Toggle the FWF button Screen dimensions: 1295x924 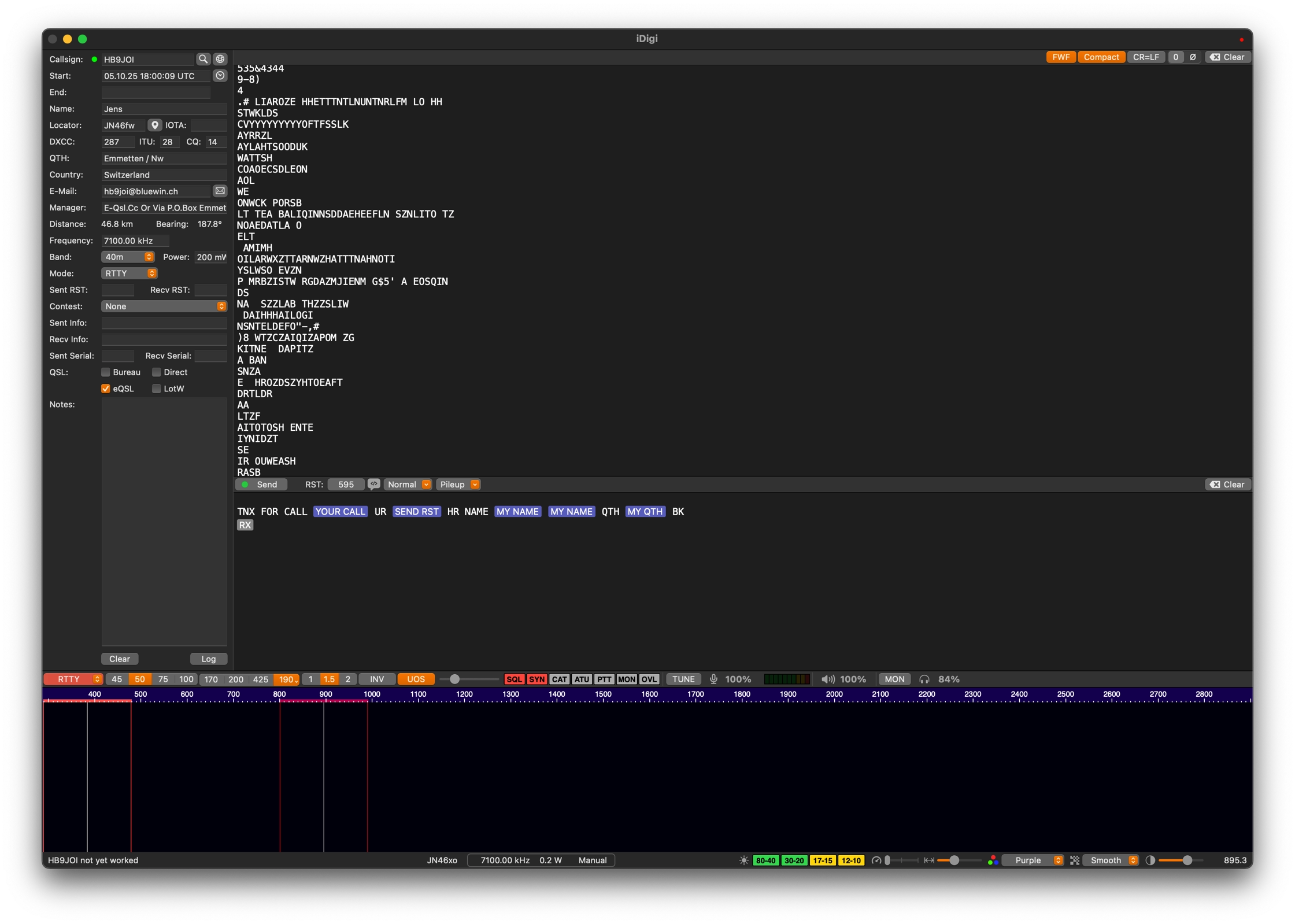click(1060, 57)
